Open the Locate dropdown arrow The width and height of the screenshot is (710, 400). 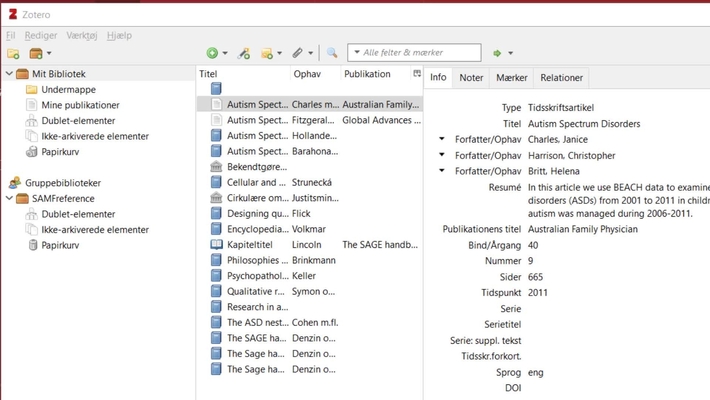[x=510, y=53]
